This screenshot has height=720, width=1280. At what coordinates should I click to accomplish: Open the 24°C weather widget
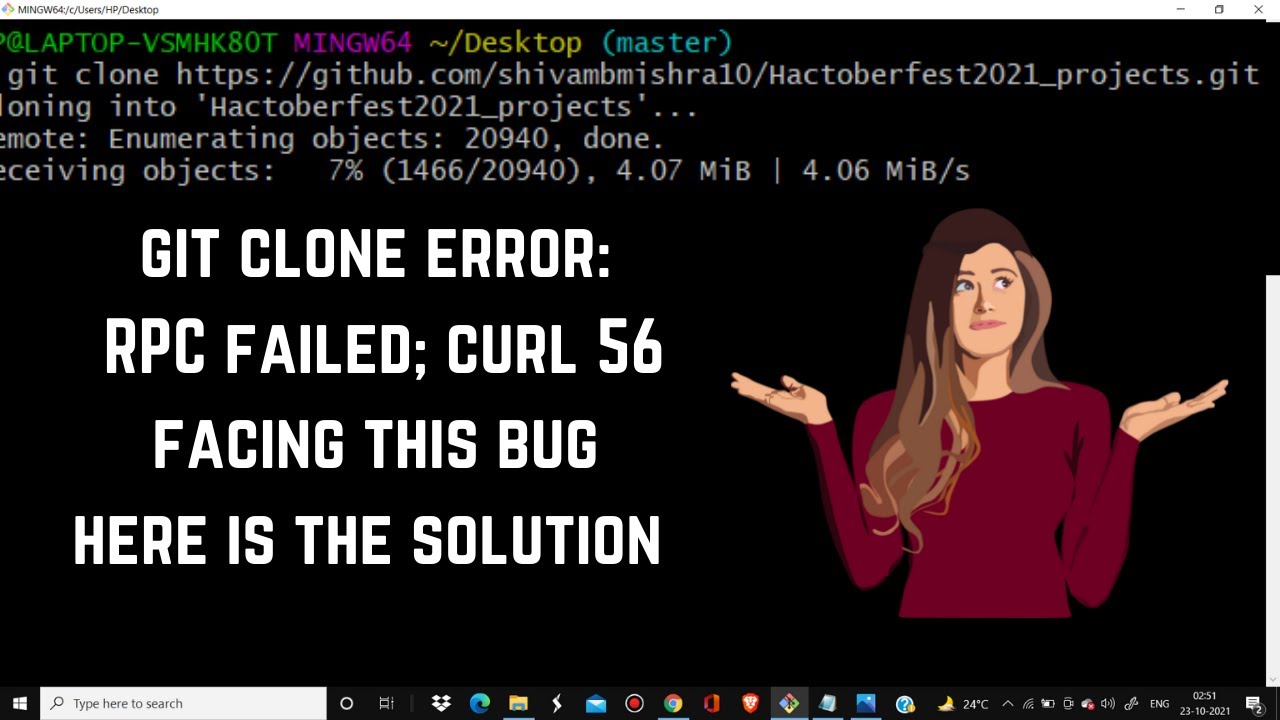[963, 703]
